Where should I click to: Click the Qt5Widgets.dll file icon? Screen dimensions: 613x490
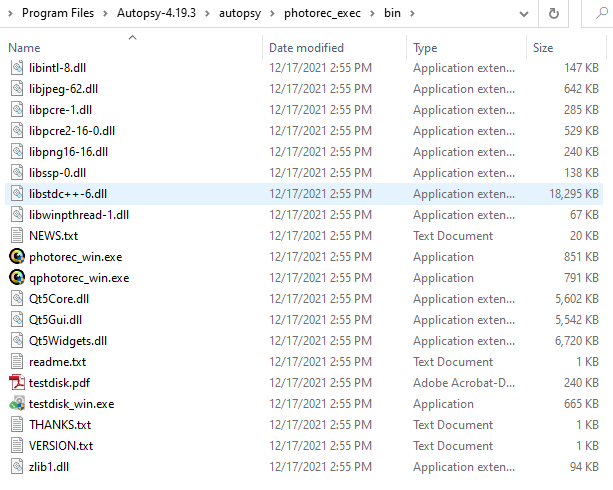coord(17,341)
